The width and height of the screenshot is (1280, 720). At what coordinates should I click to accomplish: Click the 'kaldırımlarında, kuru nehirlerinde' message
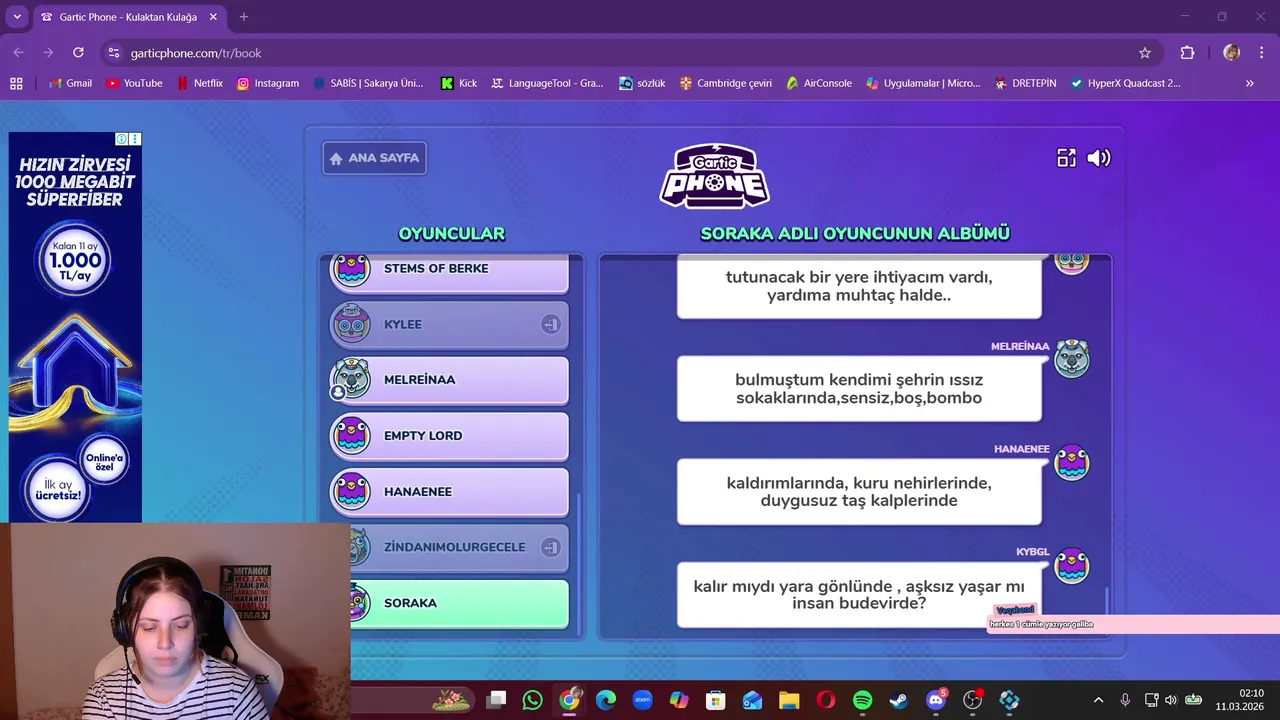click(859, 492)
